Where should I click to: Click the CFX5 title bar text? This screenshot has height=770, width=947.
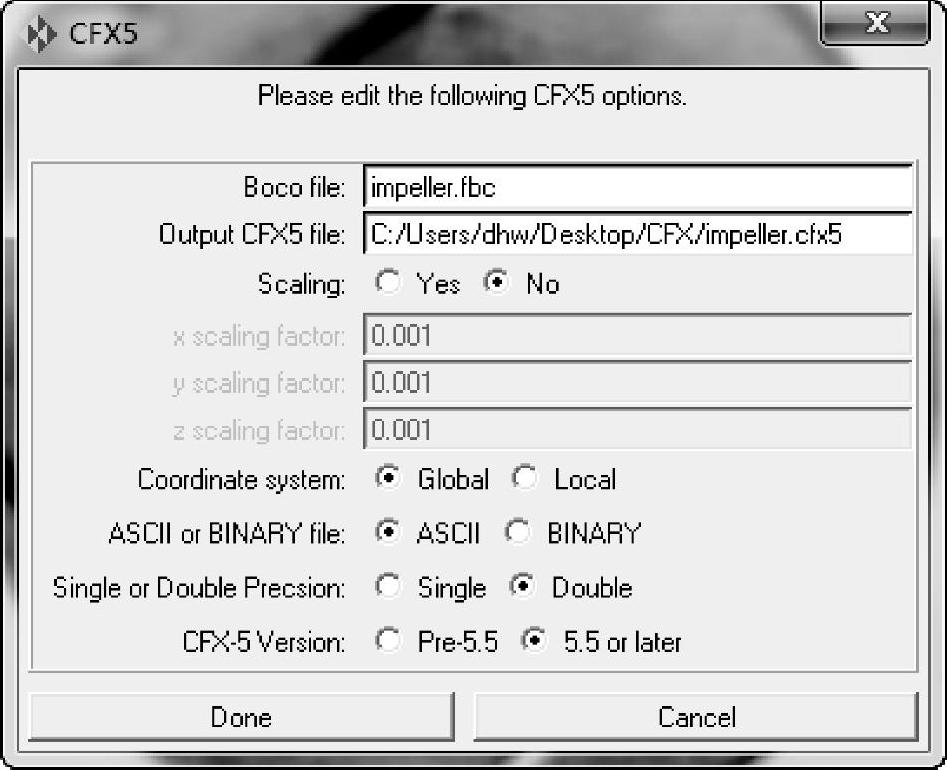[x=103, y=33]
